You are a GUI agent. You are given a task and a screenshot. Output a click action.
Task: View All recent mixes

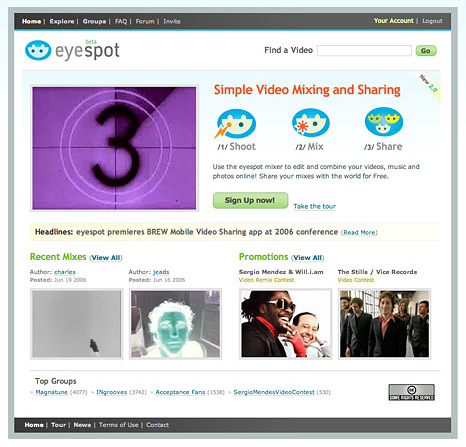106,258
